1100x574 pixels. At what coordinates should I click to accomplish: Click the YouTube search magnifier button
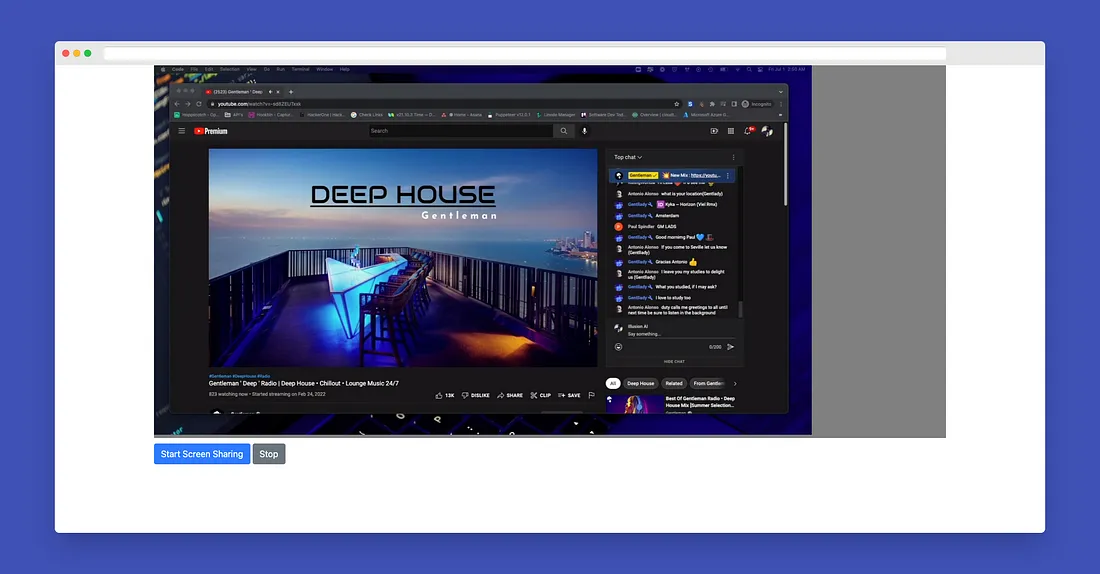click(564, 131)
